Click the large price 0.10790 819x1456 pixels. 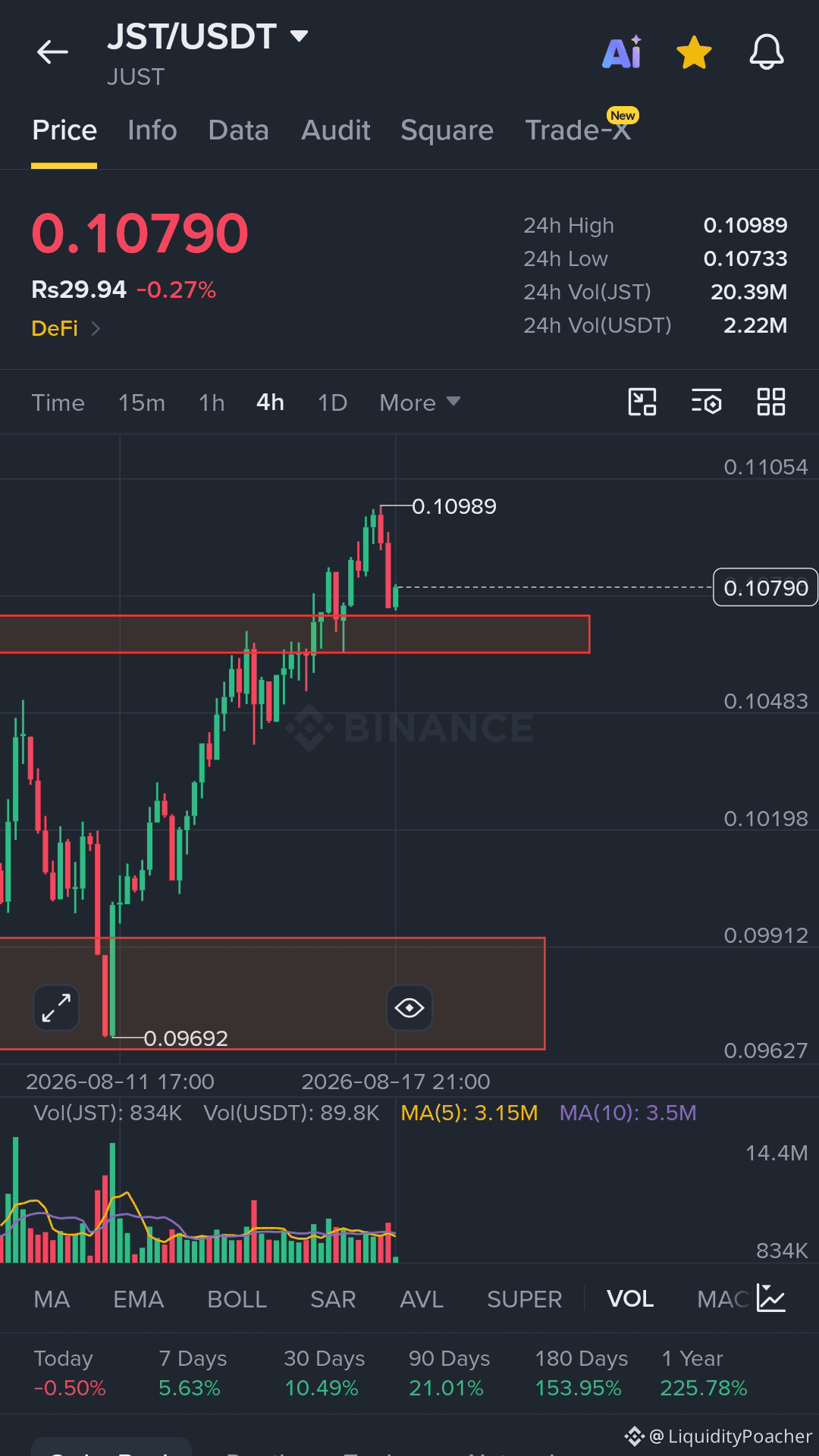[140, 233]
